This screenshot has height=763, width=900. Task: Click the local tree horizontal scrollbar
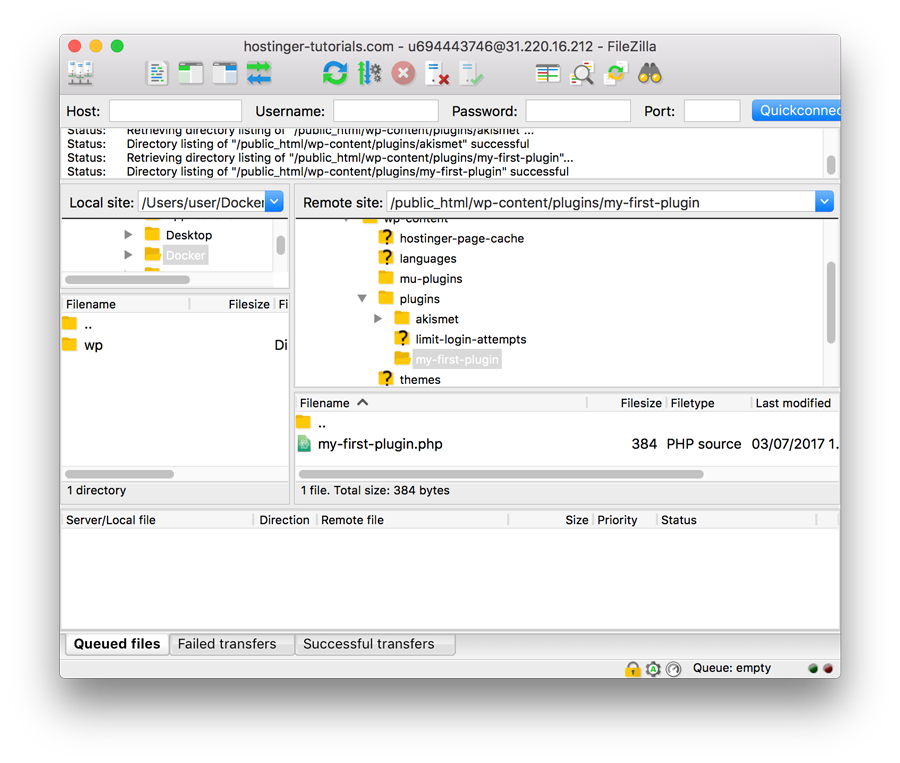127,280
